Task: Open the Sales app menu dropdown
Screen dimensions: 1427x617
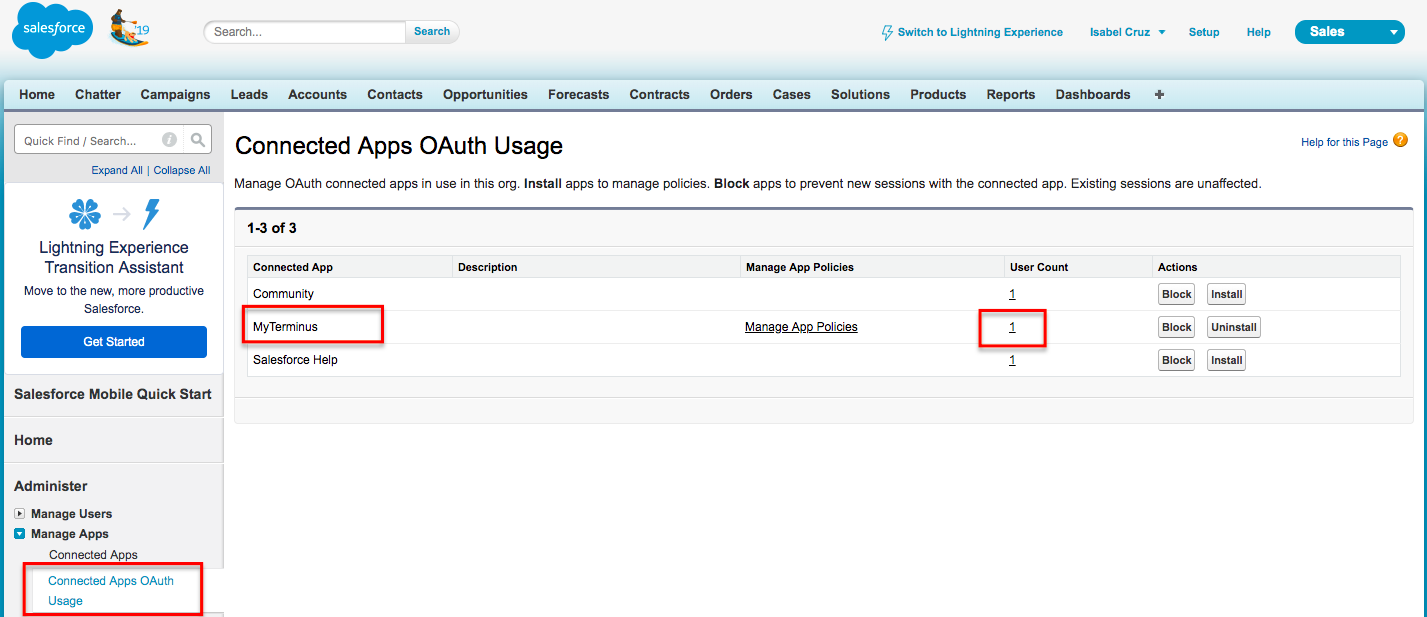Action: pyautogui.click(x=1349, y=32)
